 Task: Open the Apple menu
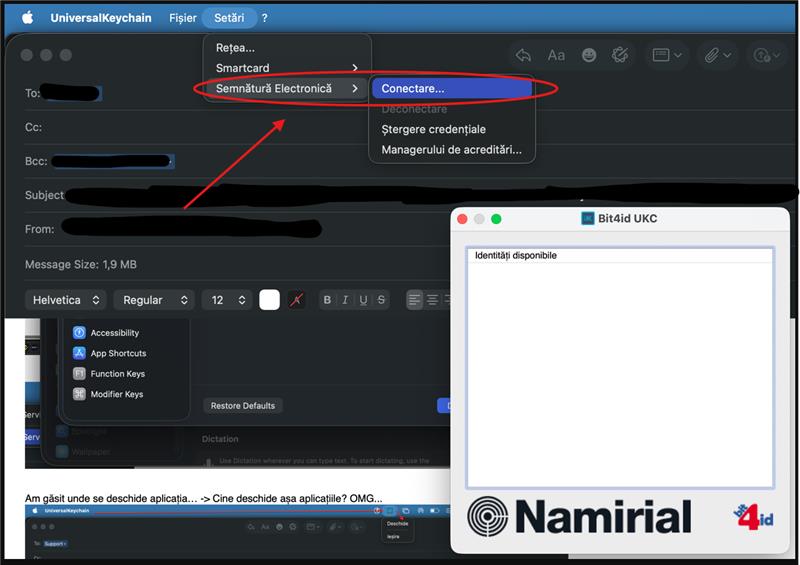[x=28, y=18]
